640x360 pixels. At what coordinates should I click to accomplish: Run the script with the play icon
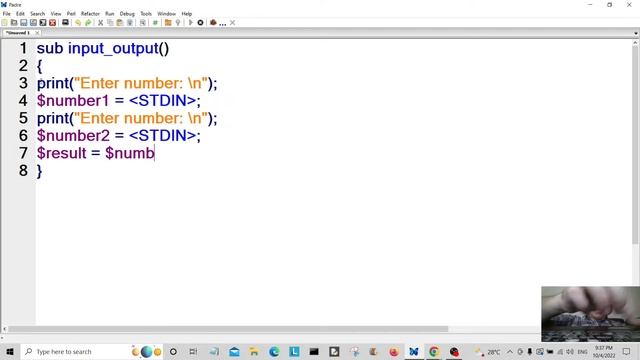coord(190,23)
